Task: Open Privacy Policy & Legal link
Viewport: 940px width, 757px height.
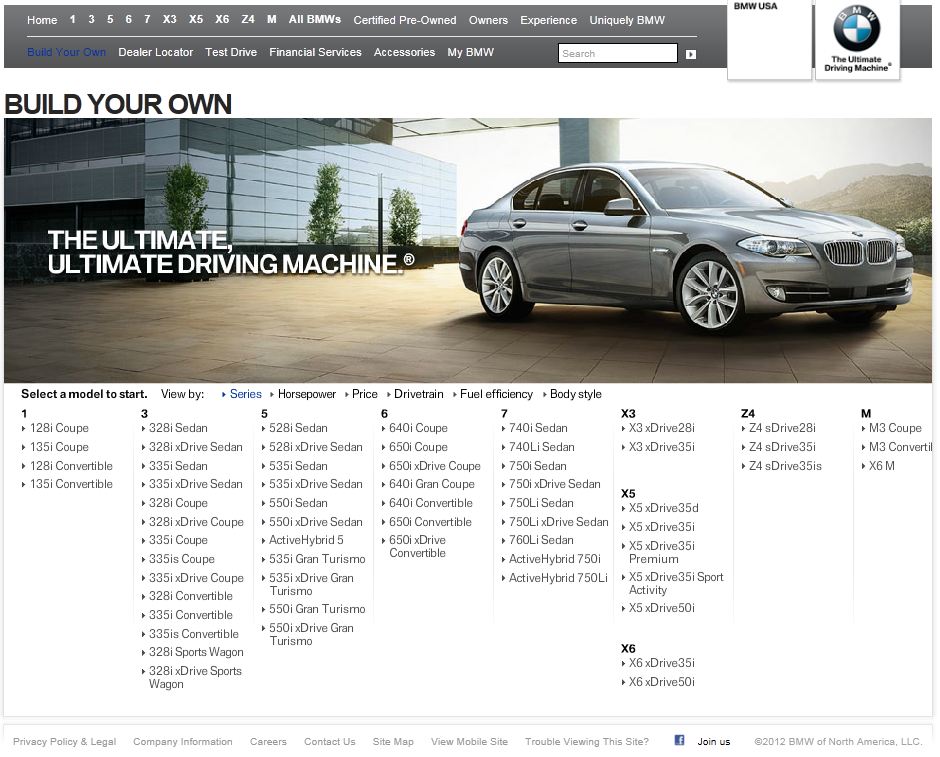Action: (x=64, y=742)
